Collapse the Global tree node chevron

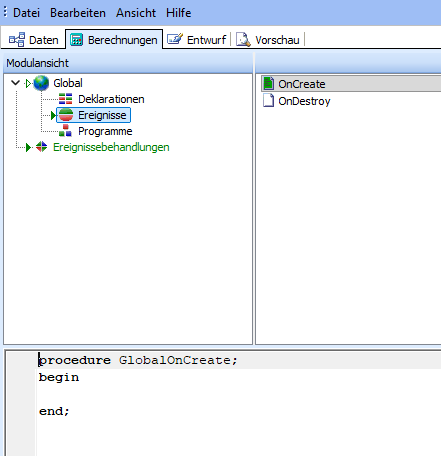point(15,83)
